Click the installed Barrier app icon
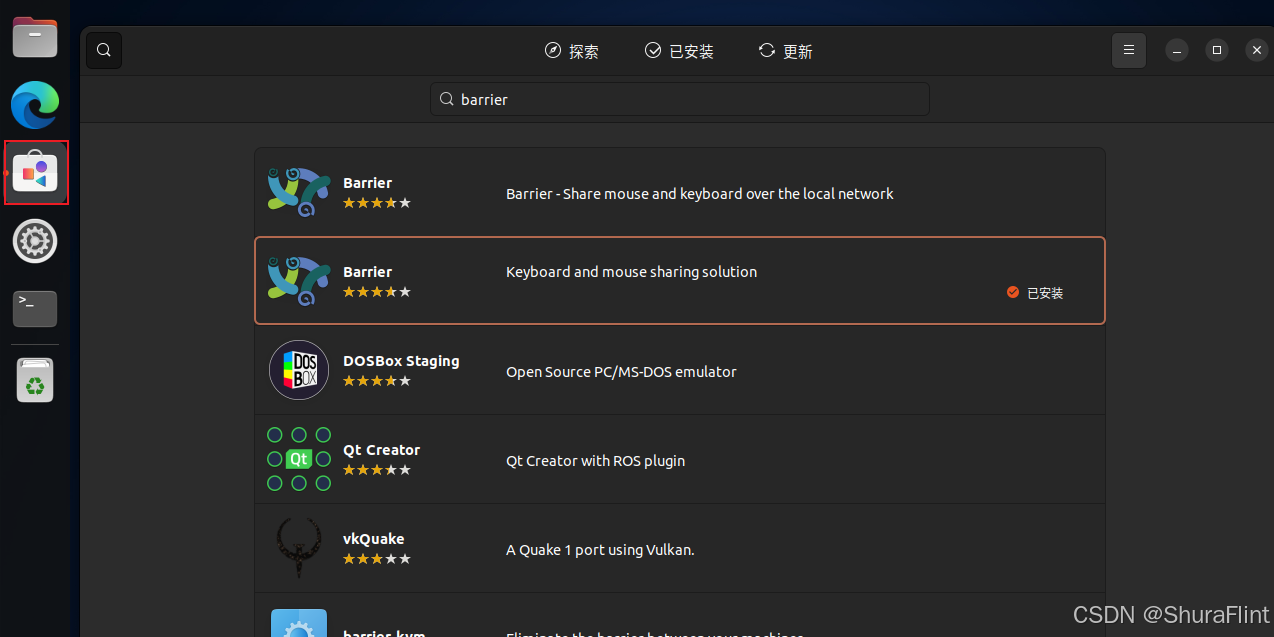 tap(297, 280)
